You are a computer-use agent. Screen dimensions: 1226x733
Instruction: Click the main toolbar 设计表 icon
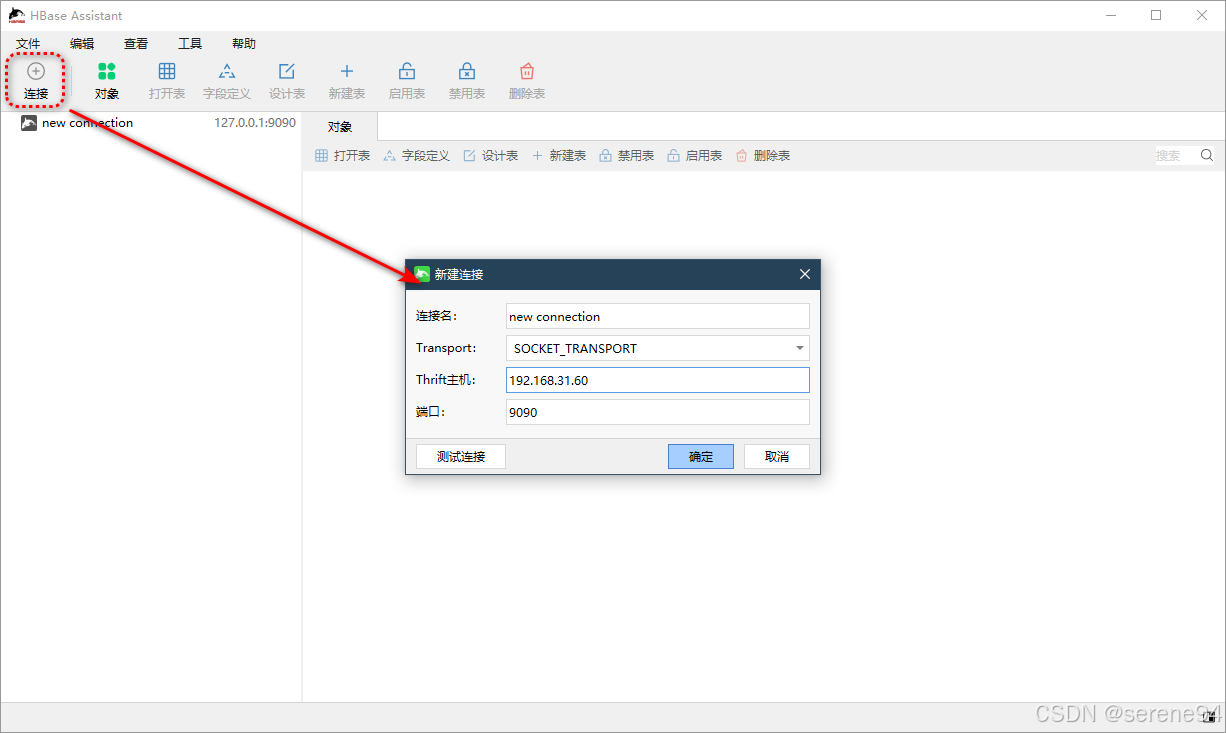click(x=287, y=71)
